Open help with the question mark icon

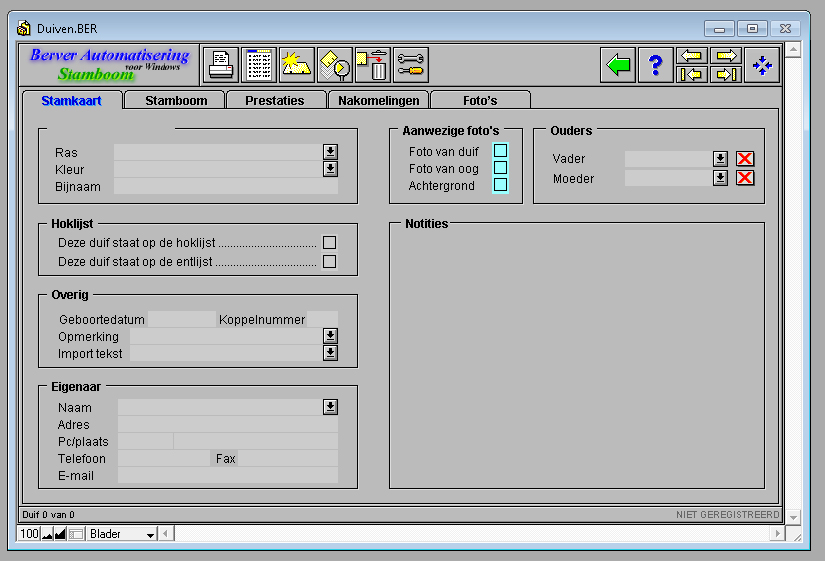pos(655,66)
